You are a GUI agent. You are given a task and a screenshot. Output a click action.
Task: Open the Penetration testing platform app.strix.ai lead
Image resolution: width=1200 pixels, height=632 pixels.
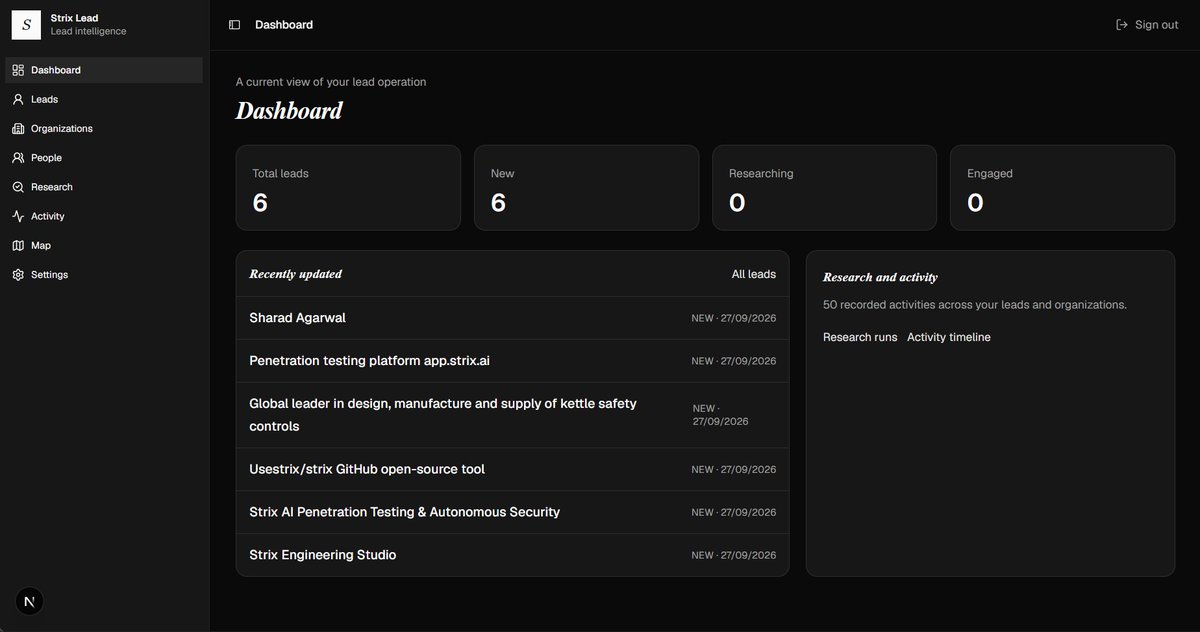coord(512,360)
